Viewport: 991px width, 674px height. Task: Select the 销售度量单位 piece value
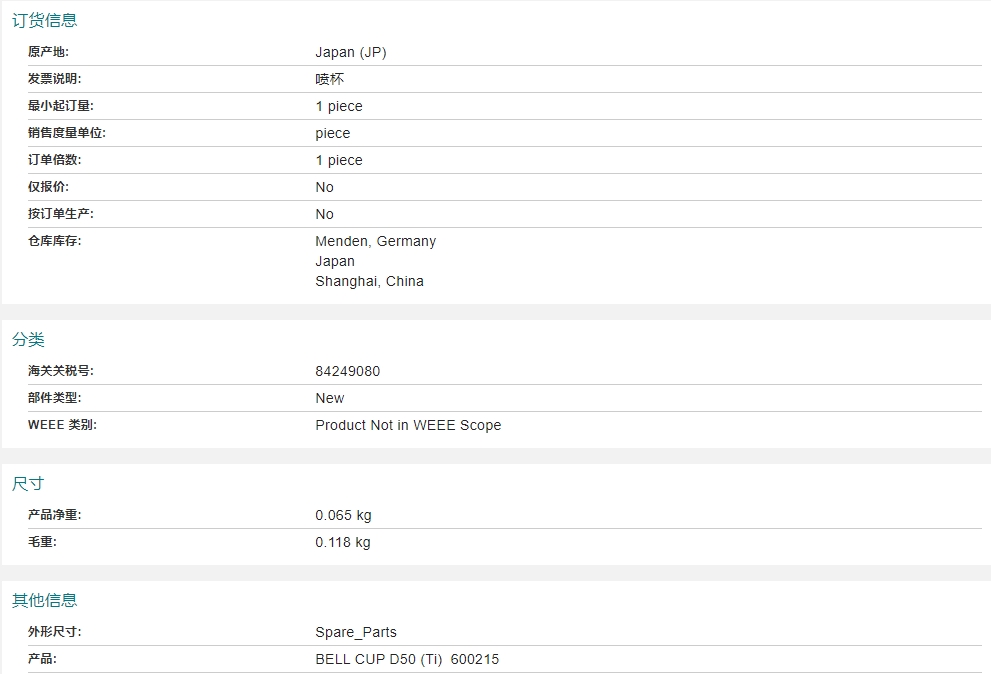point(332,133)
